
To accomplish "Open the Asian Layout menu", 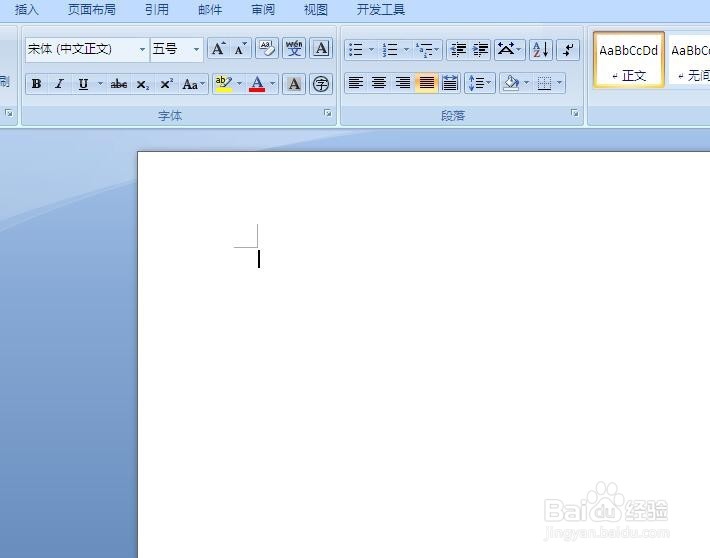I will coord(509,49).
